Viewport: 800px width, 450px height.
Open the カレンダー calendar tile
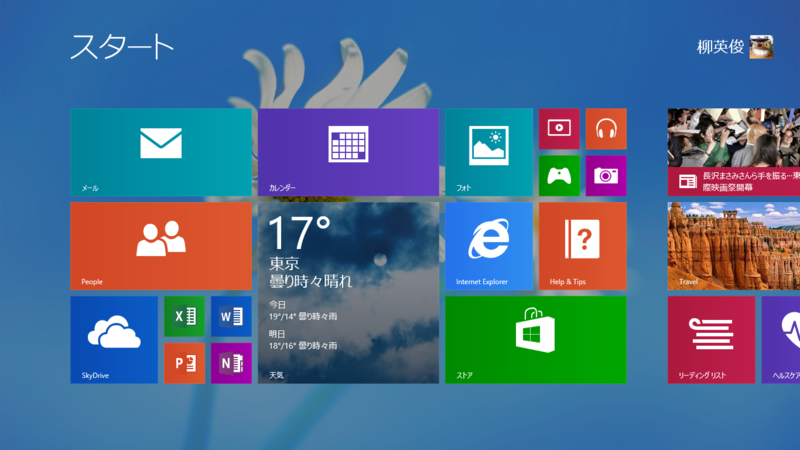pos(348,152)
